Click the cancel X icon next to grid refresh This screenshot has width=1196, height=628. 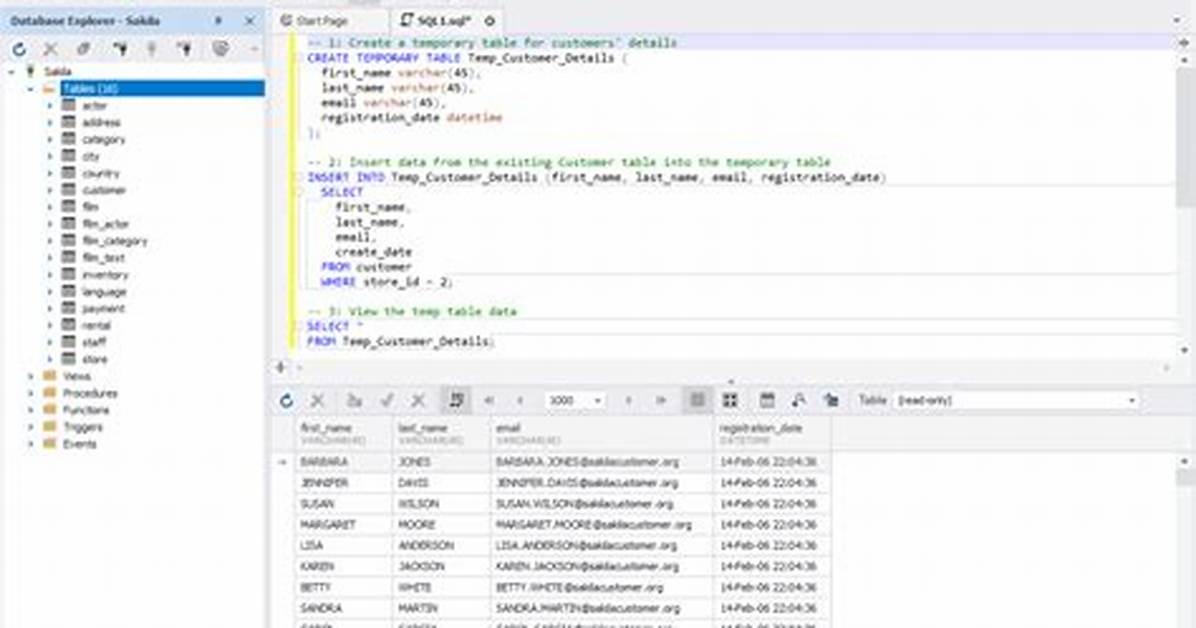coord(317,401)
